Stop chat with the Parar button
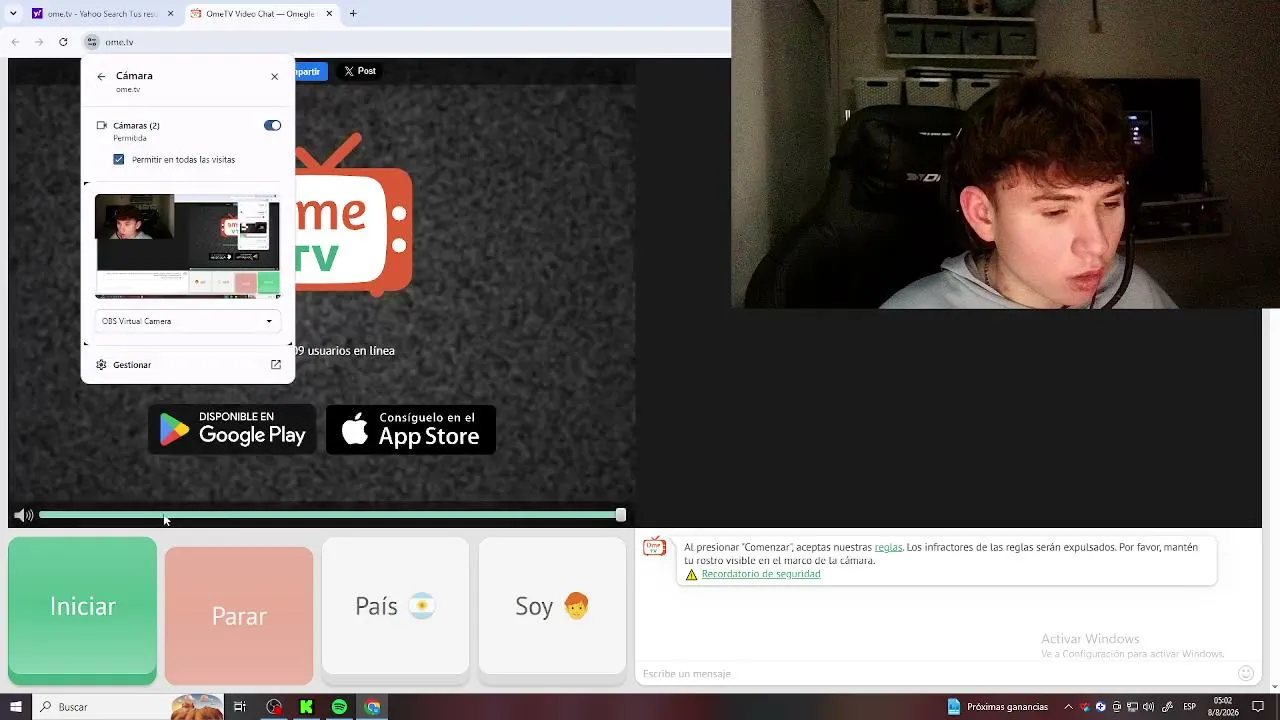1280x720 pixels. click(x=239, y=616)
